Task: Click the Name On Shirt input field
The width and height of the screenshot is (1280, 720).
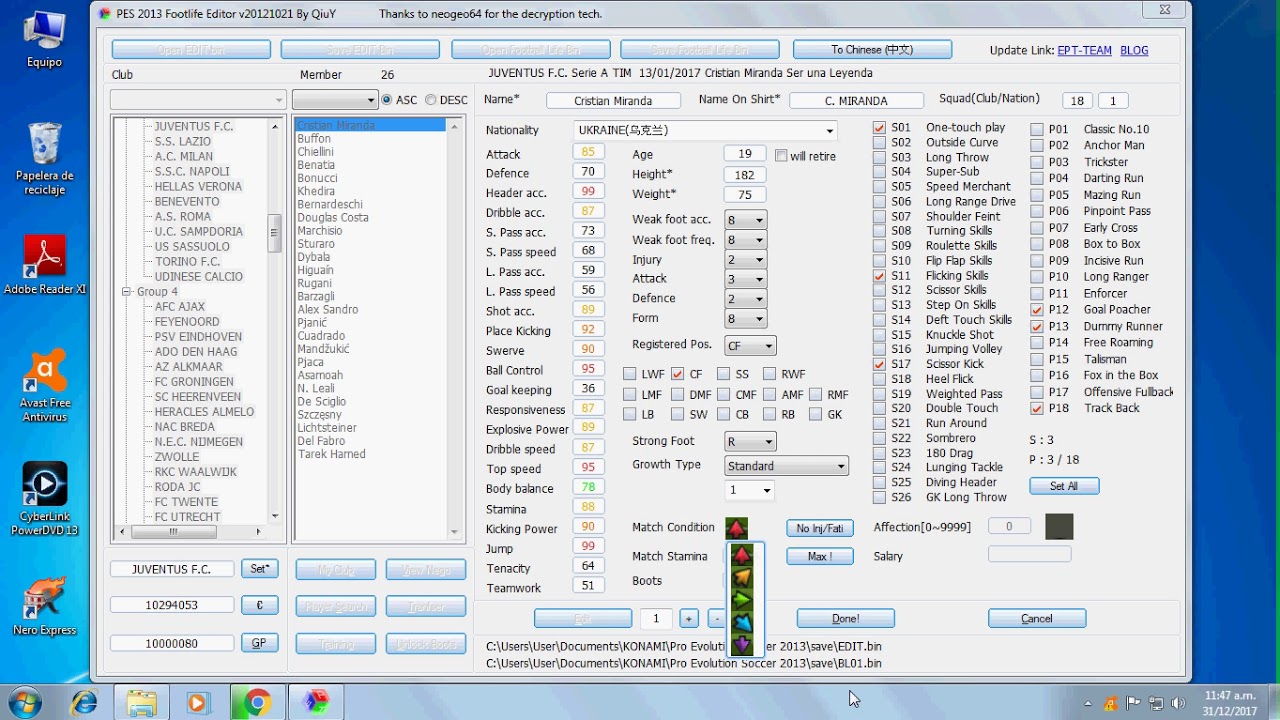Action: click(856, 101)
